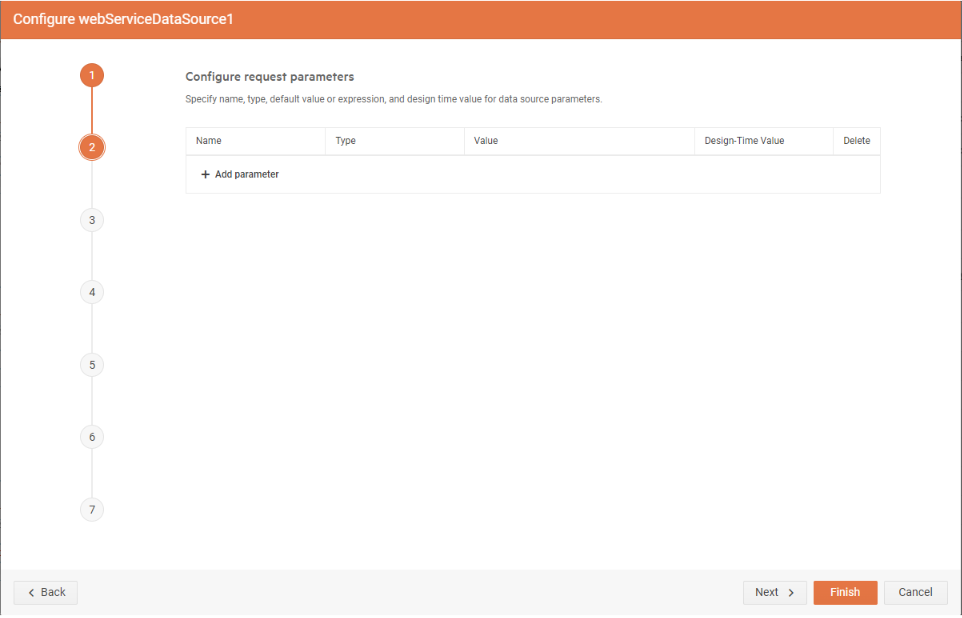962x618 pixels.
Task: Cancel the data source configuration
Action: (x=915, y=592)
